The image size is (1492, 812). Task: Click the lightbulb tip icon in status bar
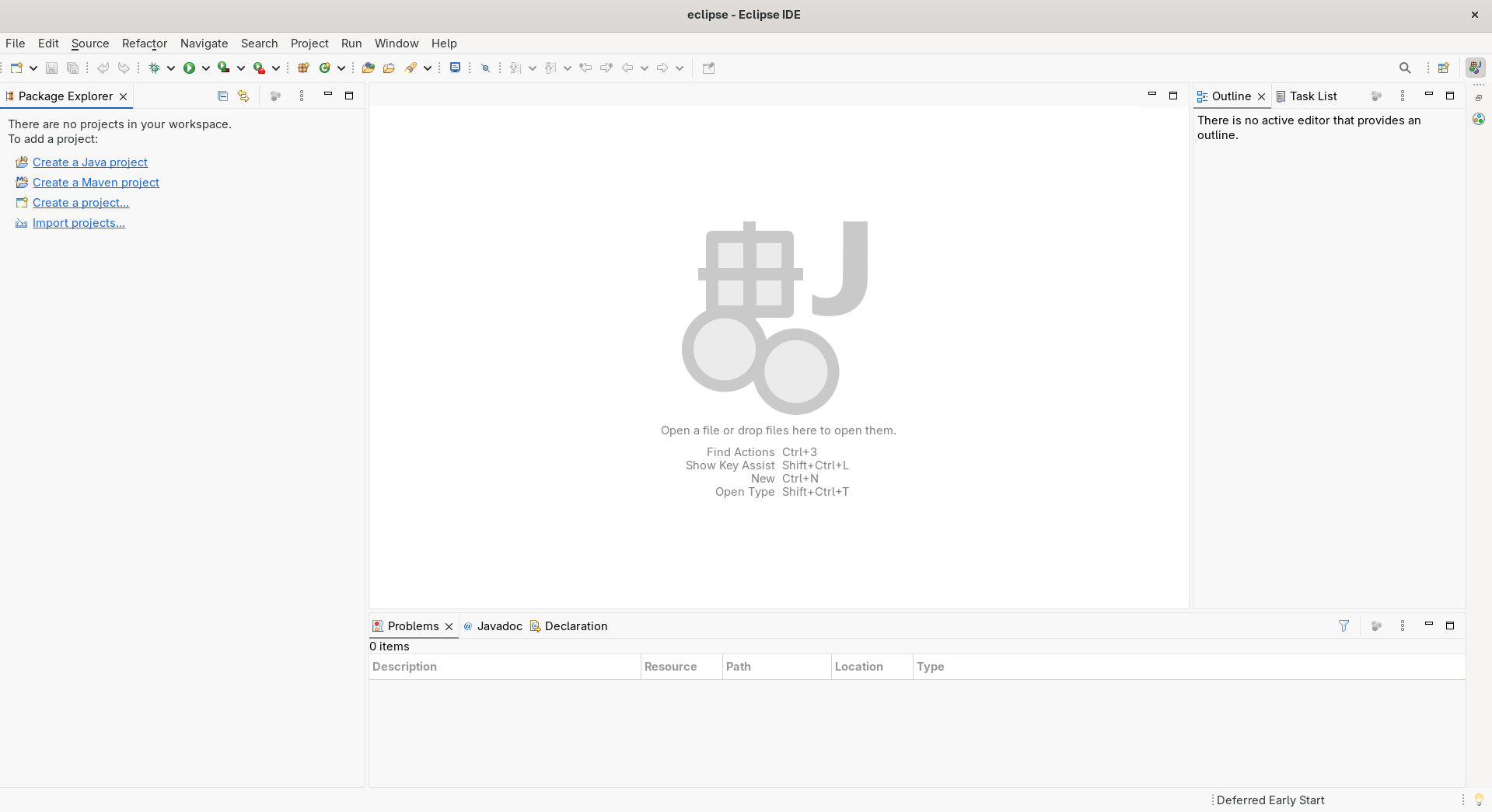point(1479,800)
